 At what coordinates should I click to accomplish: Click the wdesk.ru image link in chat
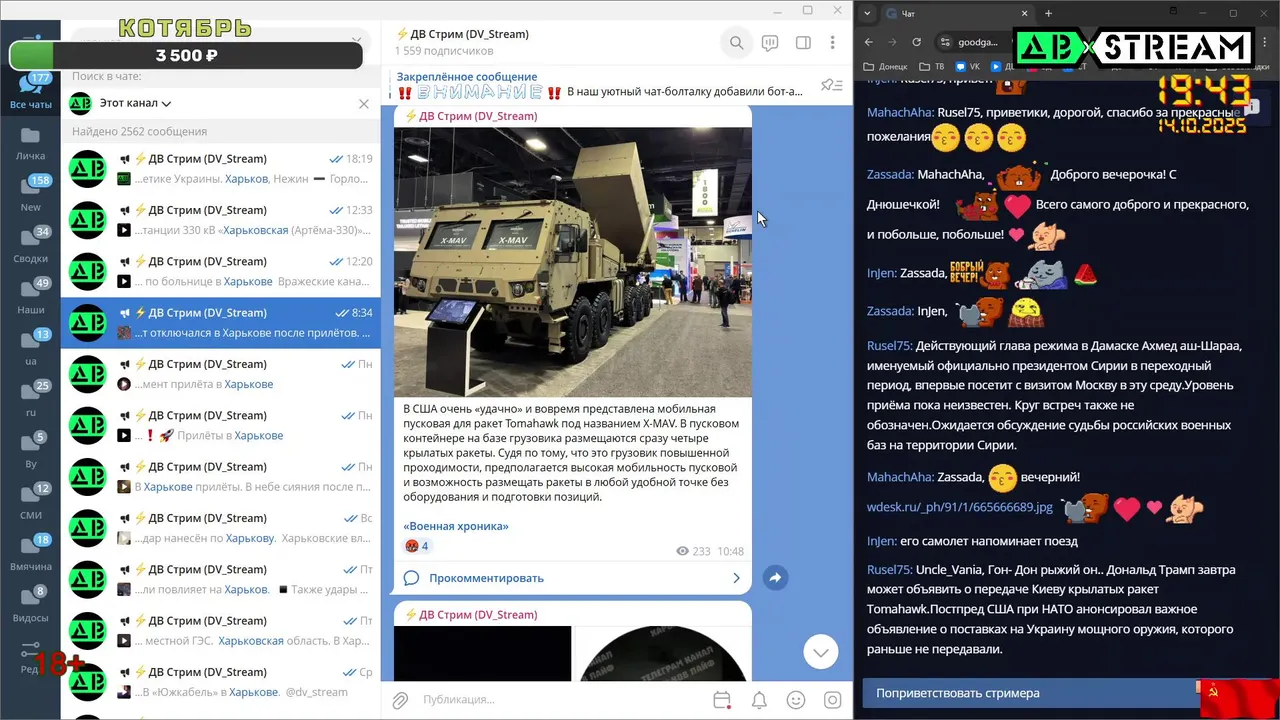click(959, 507)
